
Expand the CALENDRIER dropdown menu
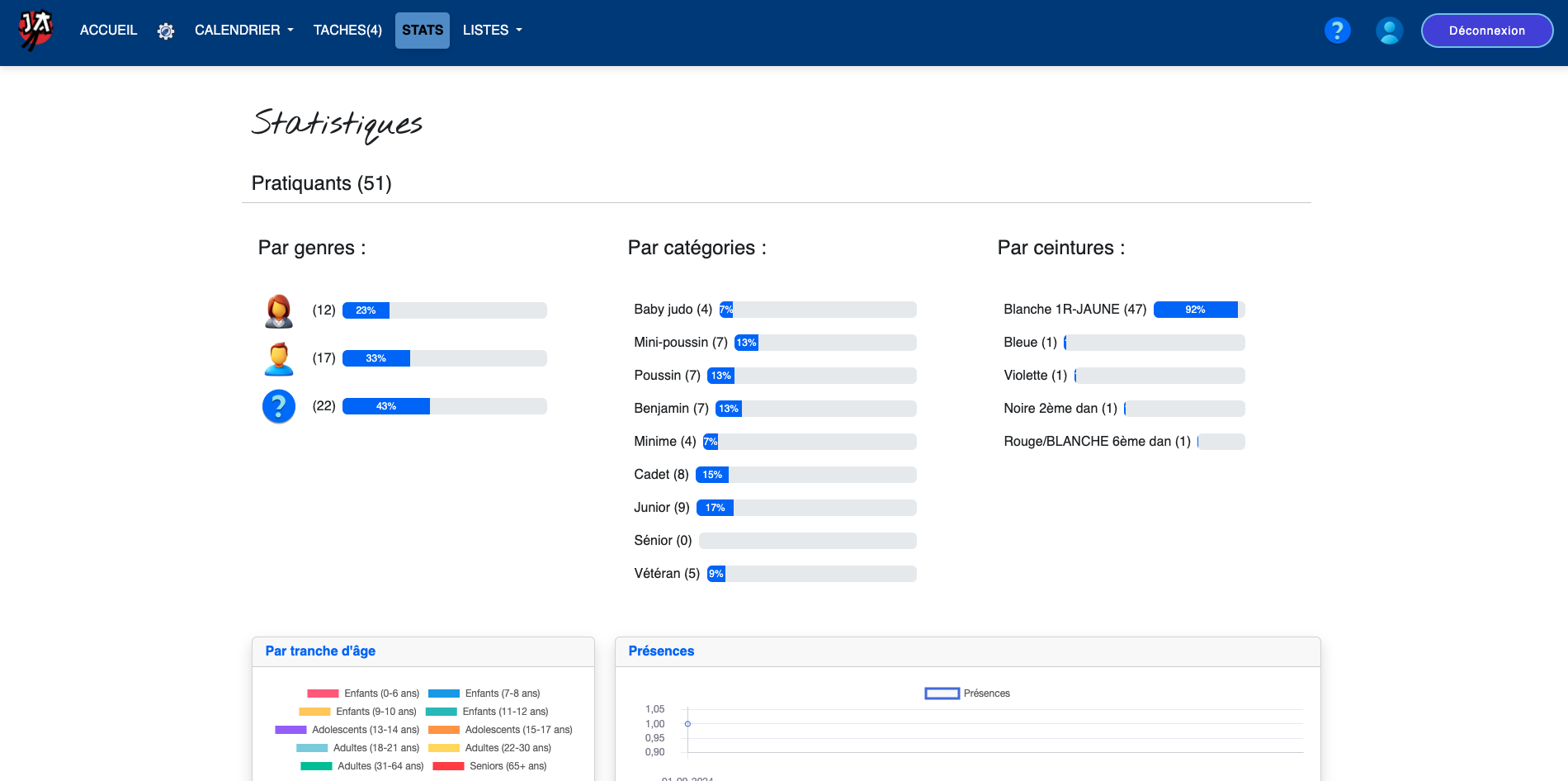(243, 30)
